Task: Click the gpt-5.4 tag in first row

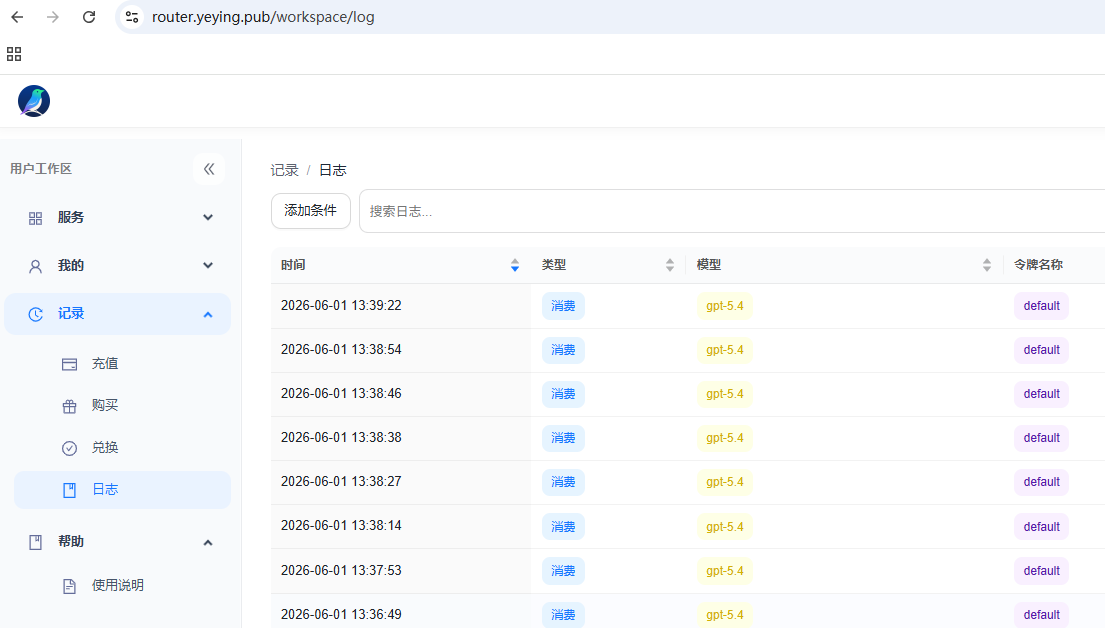Action: coord(724,306)
